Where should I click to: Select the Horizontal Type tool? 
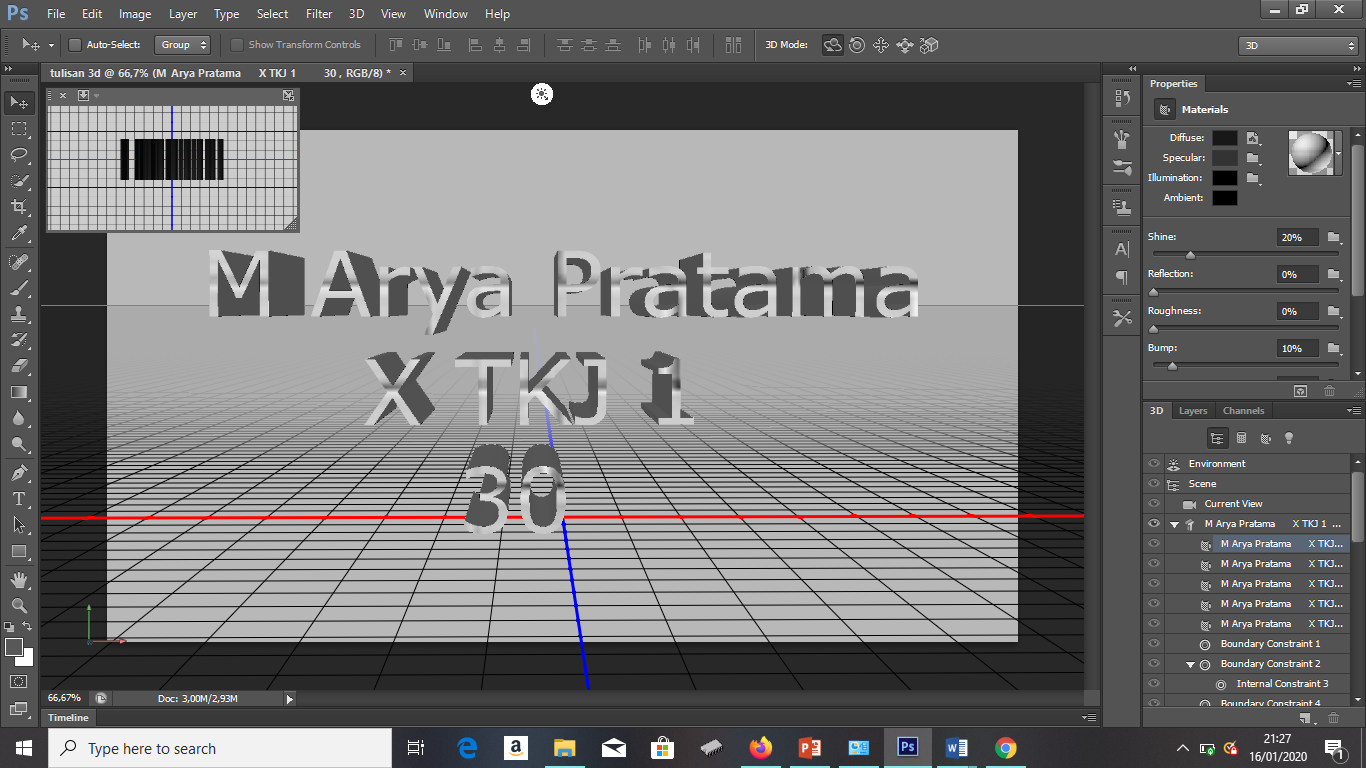tap(18, 498)
